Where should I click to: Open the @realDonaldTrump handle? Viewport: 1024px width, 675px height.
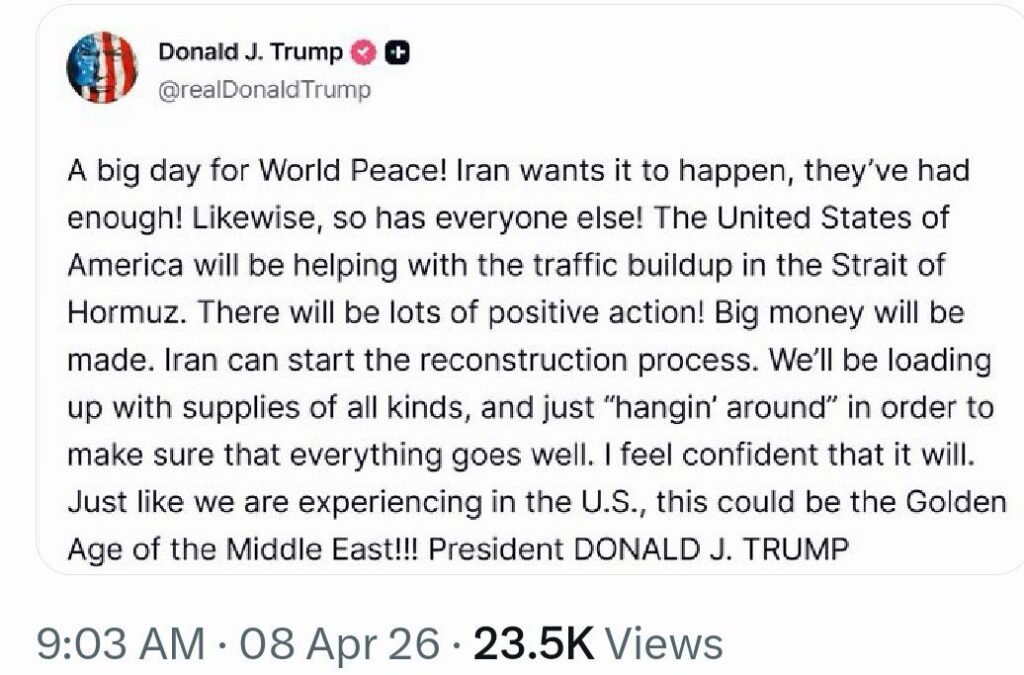[x=265, y=90]
